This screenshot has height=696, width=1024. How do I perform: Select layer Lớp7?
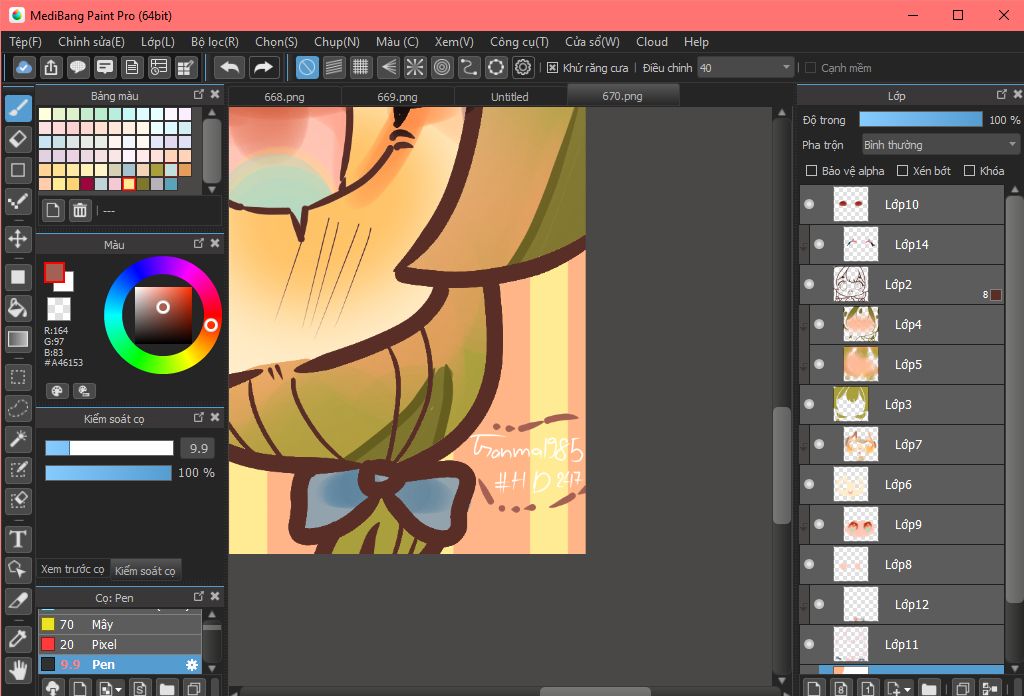[906, 445]
